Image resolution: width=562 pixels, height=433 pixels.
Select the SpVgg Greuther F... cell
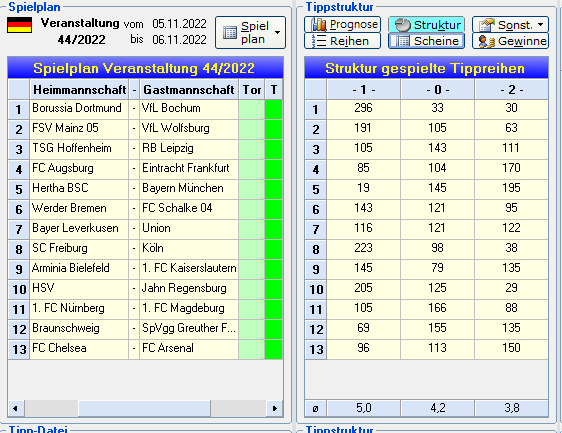189,329
